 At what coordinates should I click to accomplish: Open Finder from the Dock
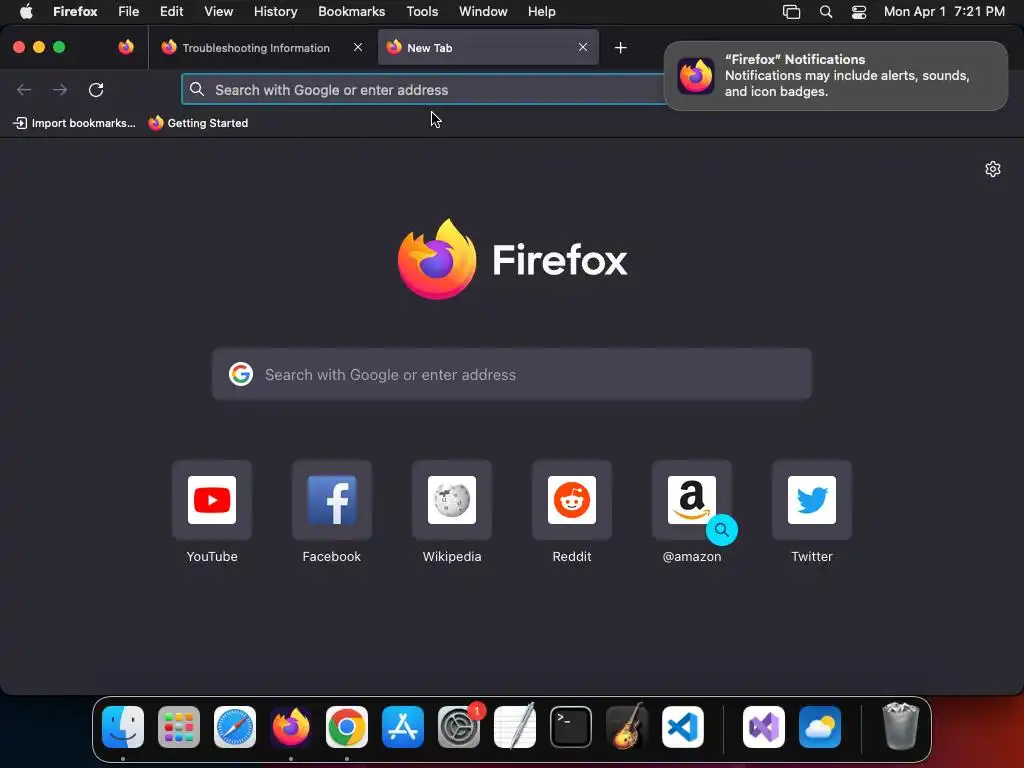point(123,727)
